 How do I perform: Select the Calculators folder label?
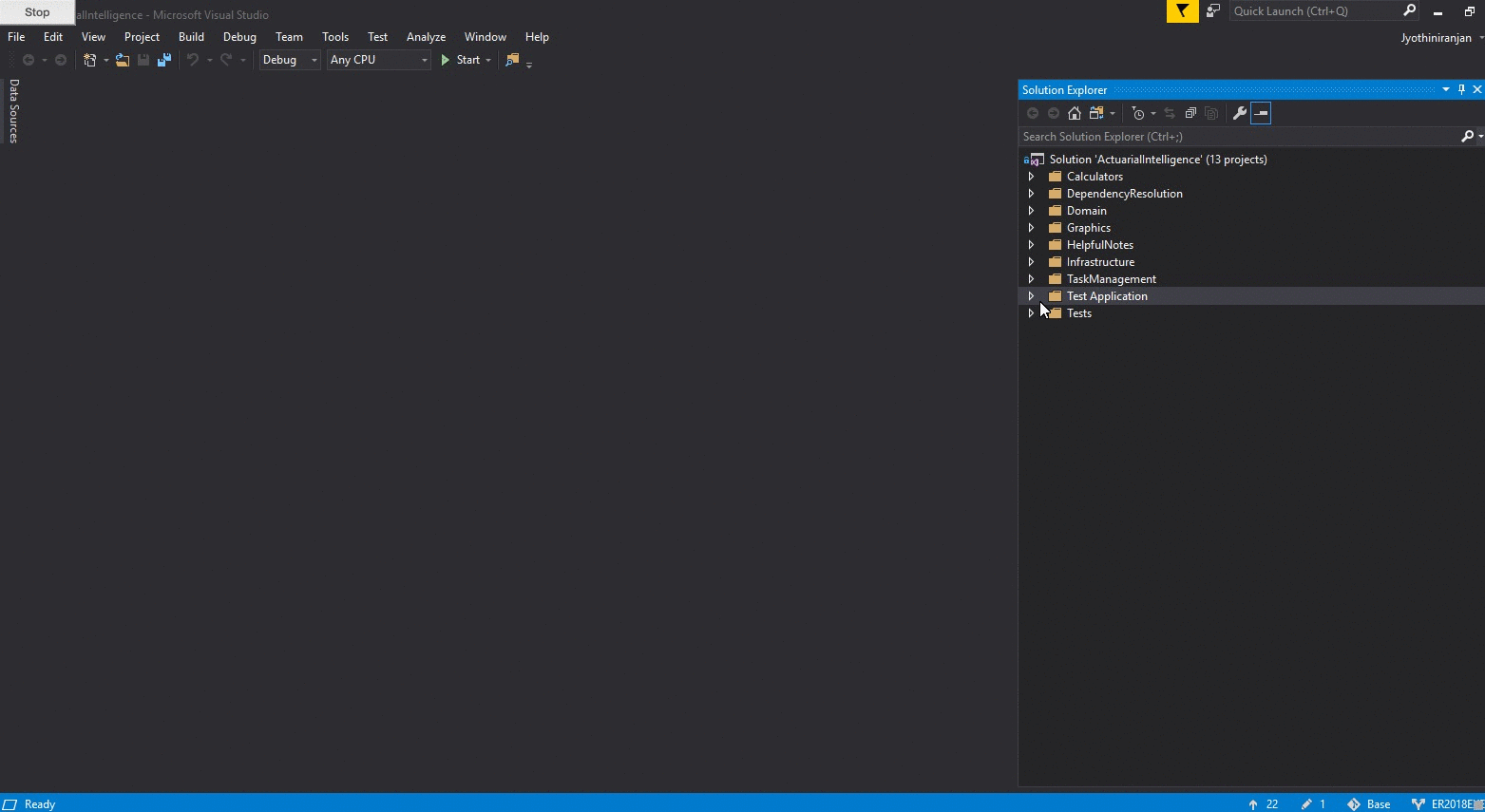coord(1095,177)
